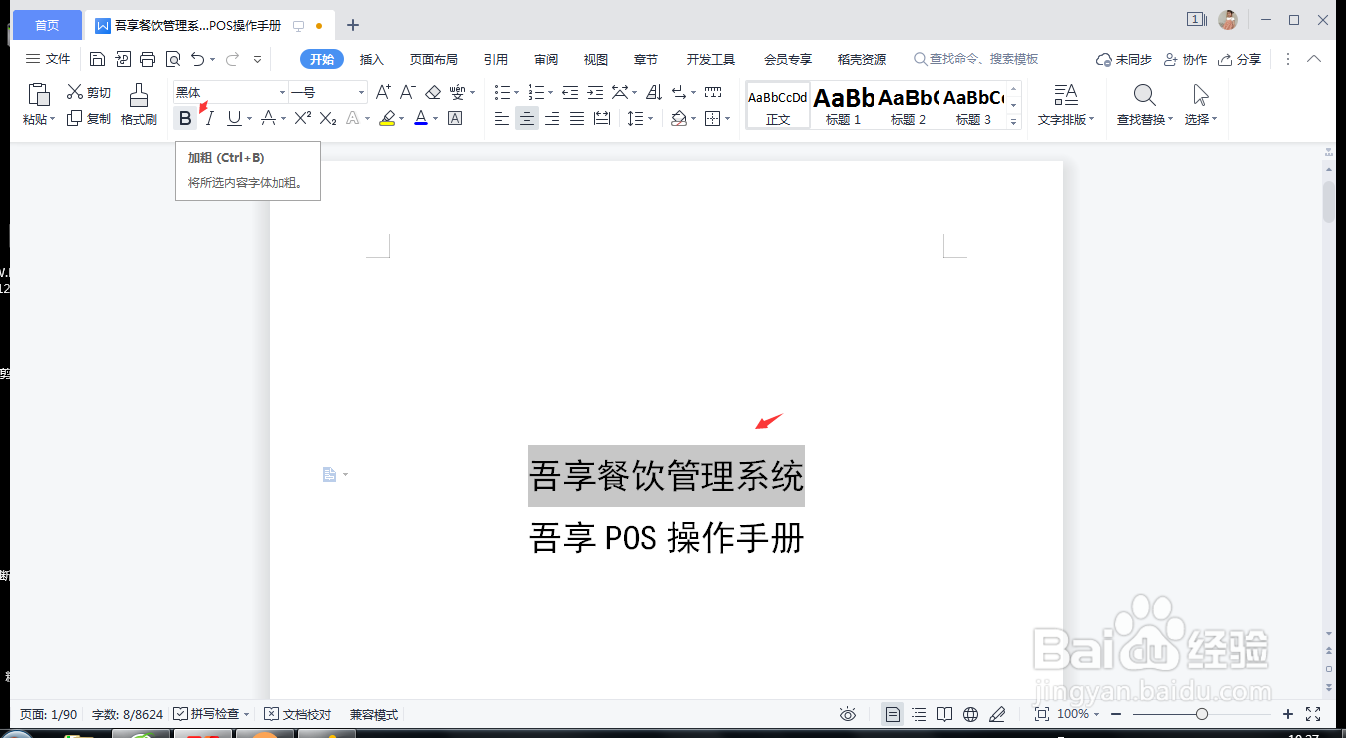Expand the styles gallery more arrow

1013,122
